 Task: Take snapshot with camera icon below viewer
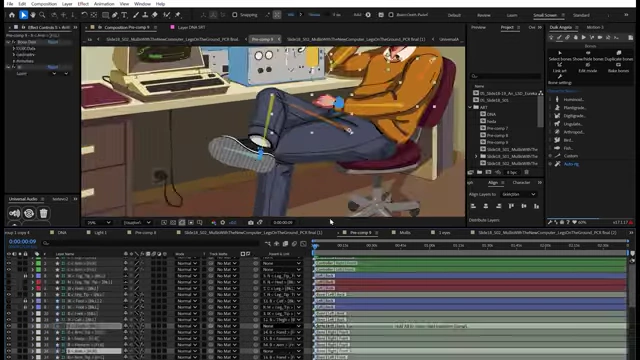point(251,222)
